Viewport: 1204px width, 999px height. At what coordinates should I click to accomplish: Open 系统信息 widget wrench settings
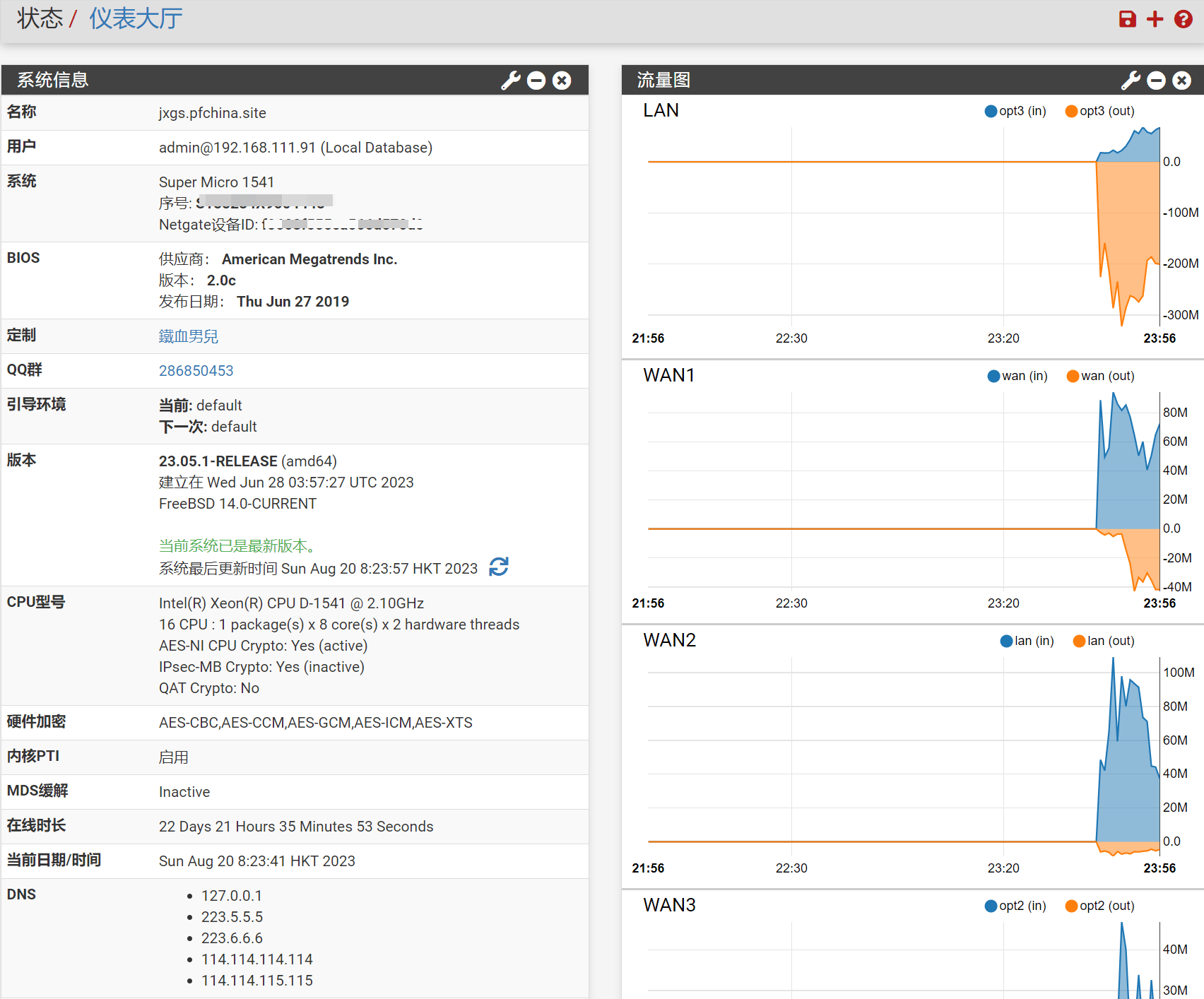coord(510,81)
